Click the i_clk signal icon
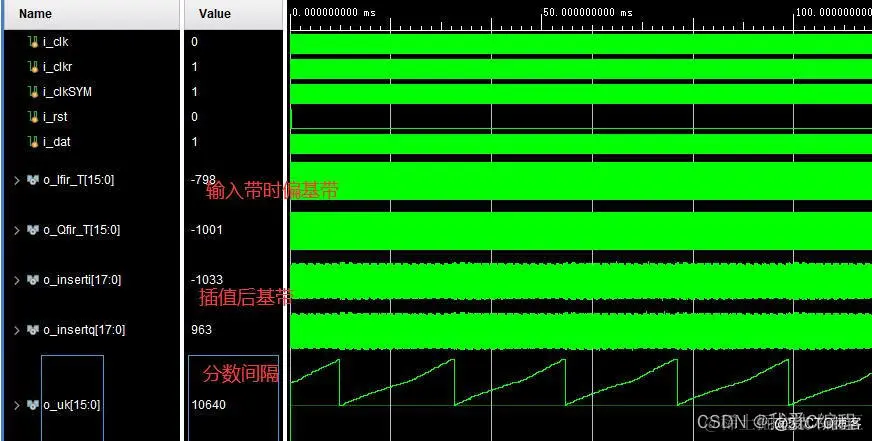This screenshot has width=872, height=441. pyautogui.click(x=33, y=42)
